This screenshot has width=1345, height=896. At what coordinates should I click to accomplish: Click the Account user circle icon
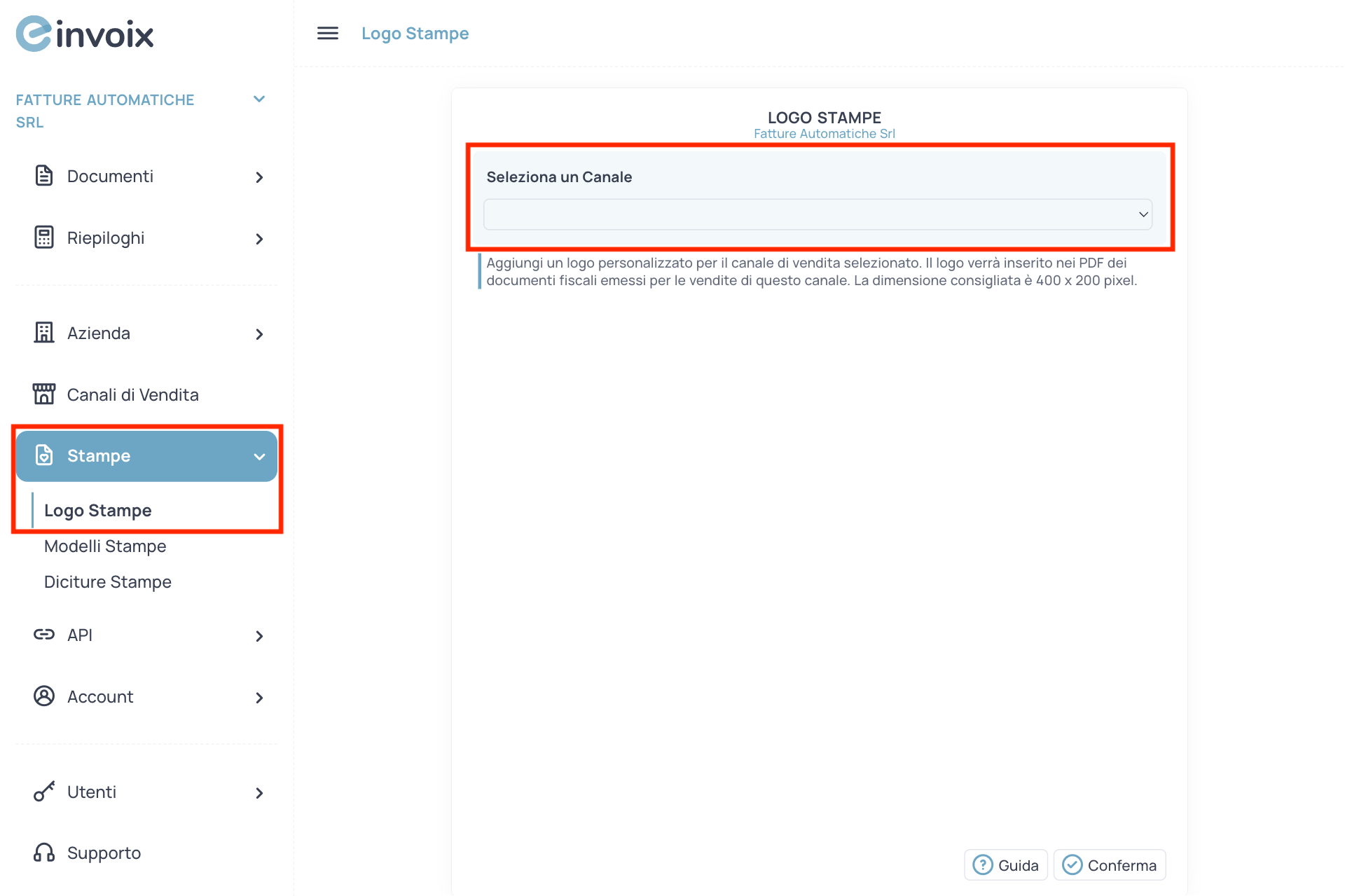point(43,696)
